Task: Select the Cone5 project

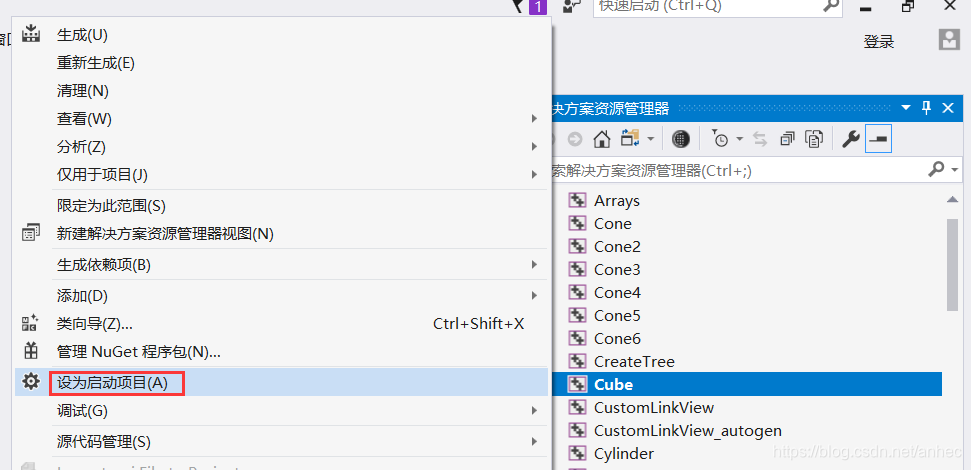Action: coord(617,316)
